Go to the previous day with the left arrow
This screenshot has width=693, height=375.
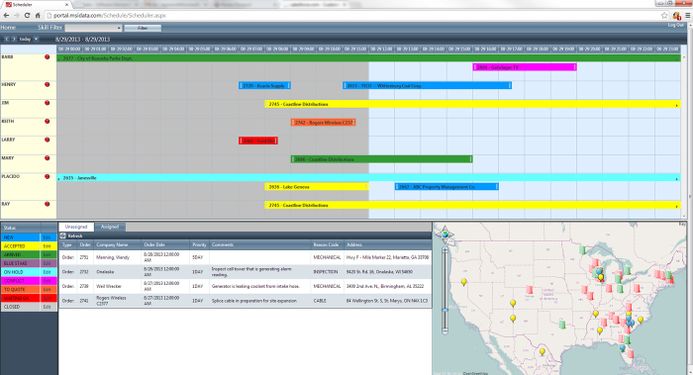(x=7, y=39)
